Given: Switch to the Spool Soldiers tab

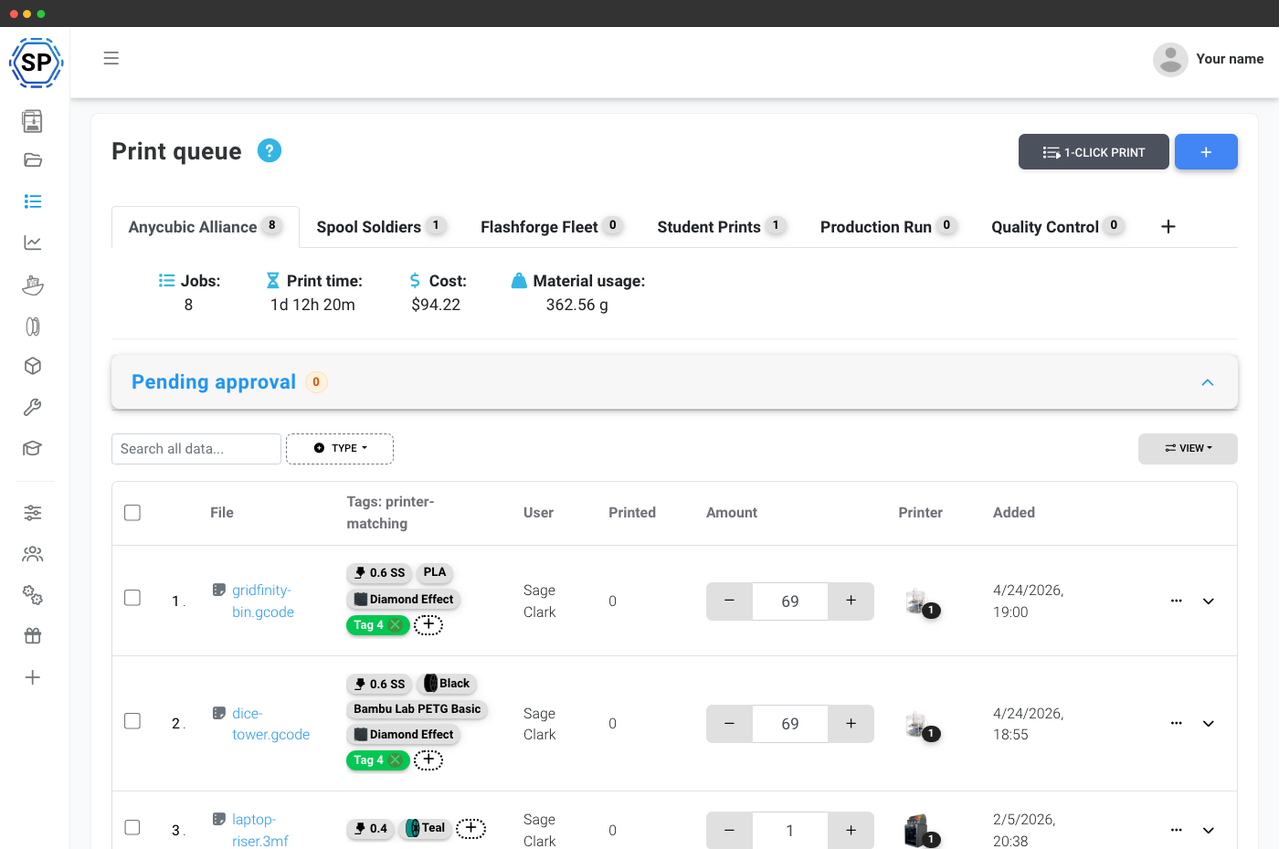Looking at the screenshot, I should [380, 227].
